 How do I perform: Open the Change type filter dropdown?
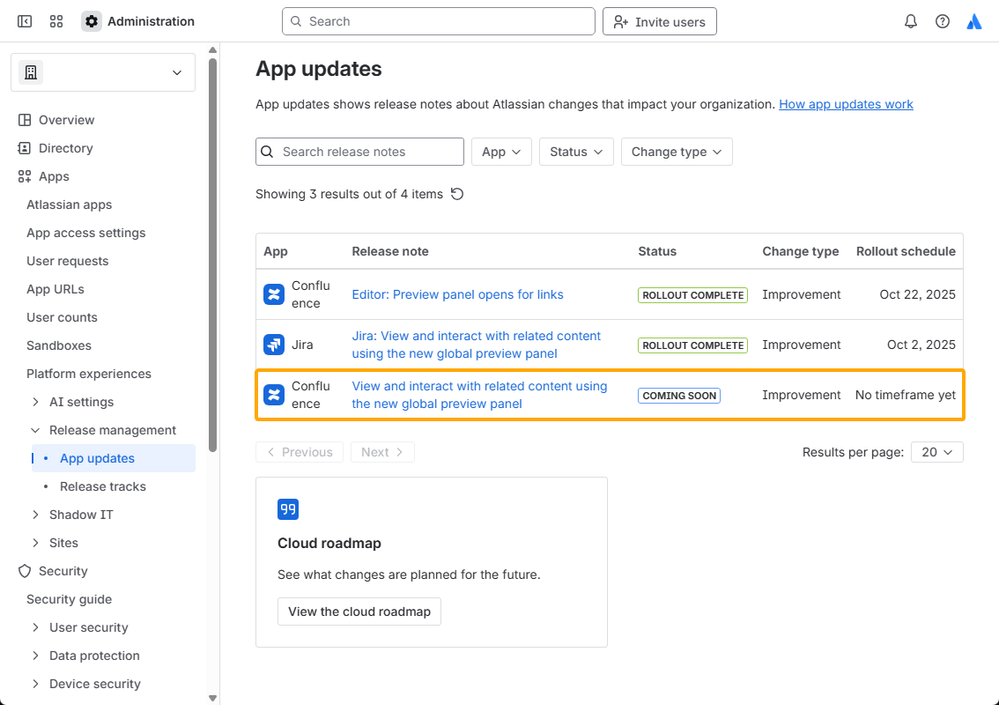pyautogui.click(x=676, y=152)
